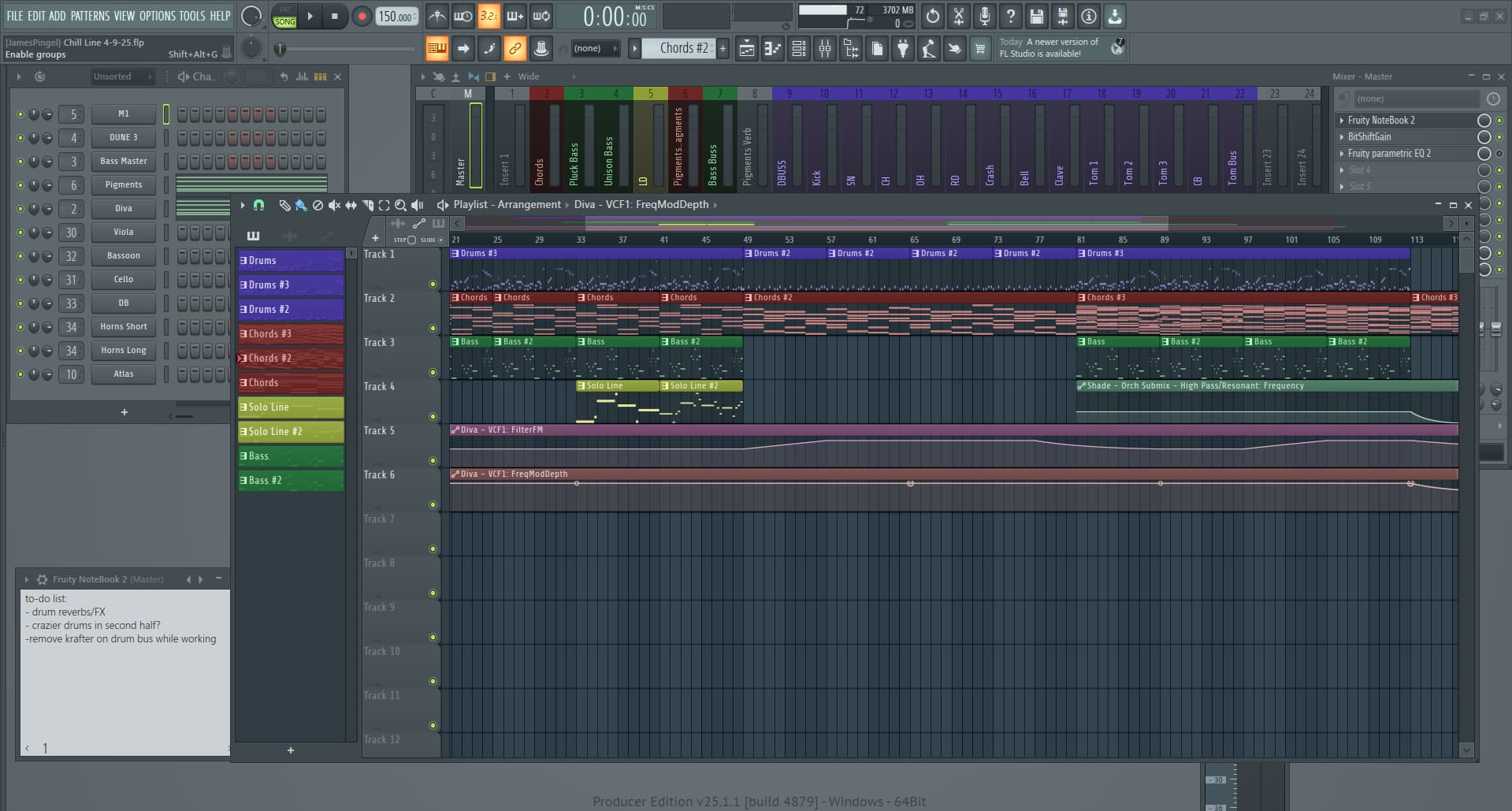This screenshot has height=811, width=1512.
Task: Open the help question mark icon
Action: pyautogui.click(x=1011, y=16)
